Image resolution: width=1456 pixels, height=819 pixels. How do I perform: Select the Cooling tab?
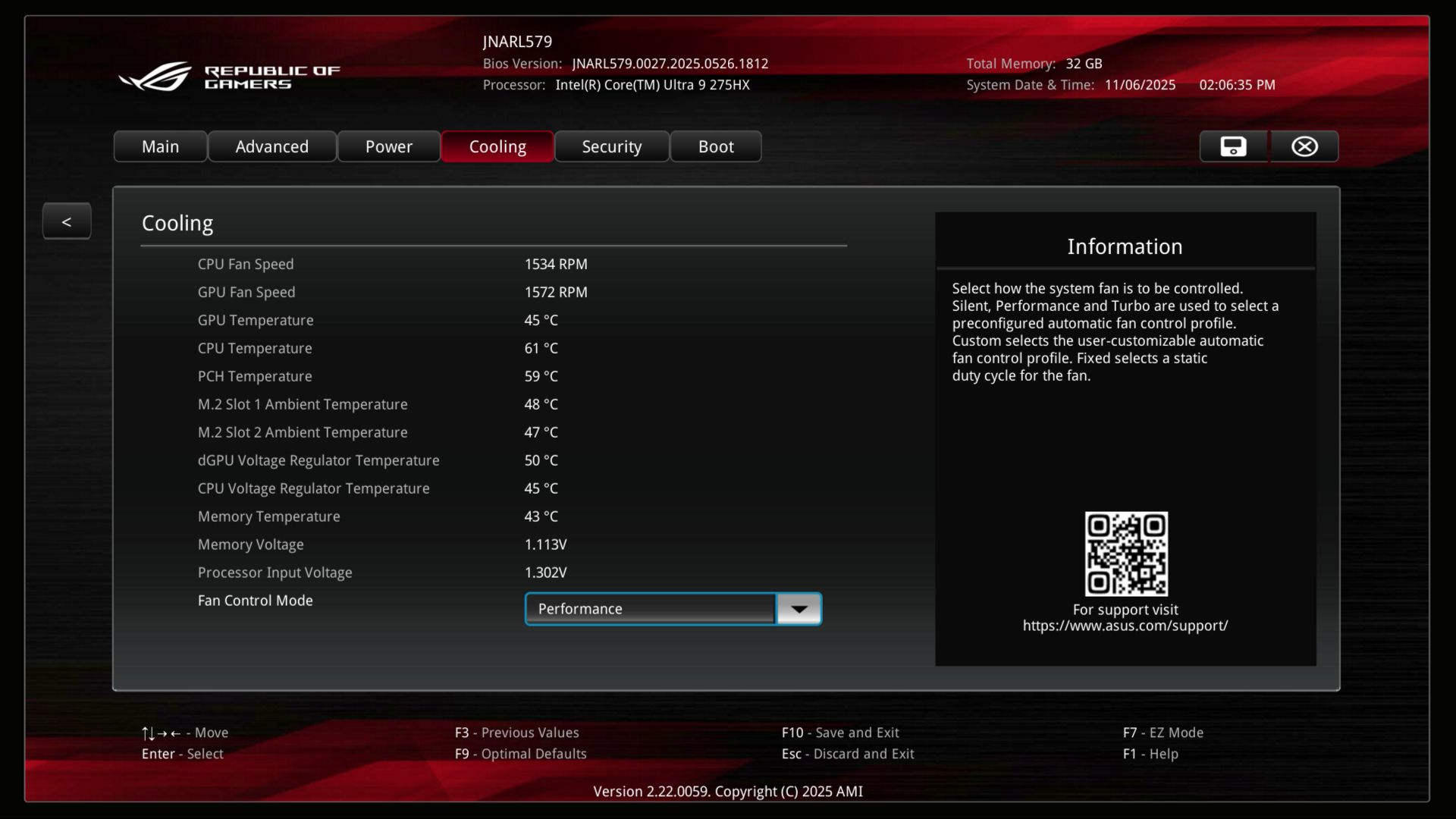point(497,146)
